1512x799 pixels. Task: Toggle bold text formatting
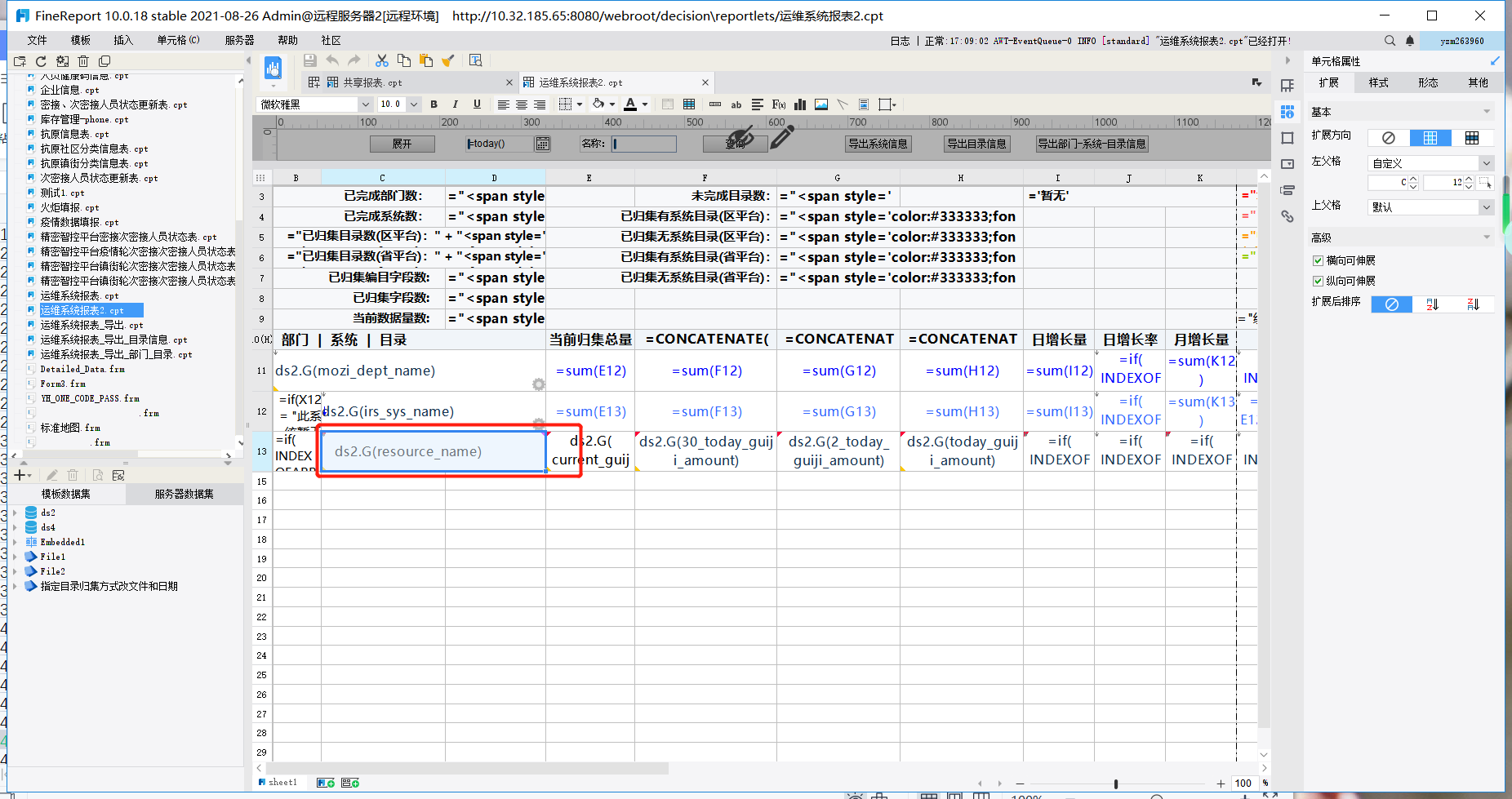click(434, 104)
